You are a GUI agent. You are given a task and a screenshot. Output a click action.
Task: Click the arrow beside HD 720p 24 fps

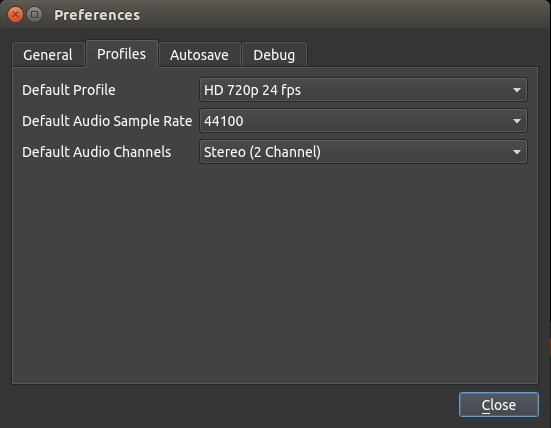coord(517,90)
